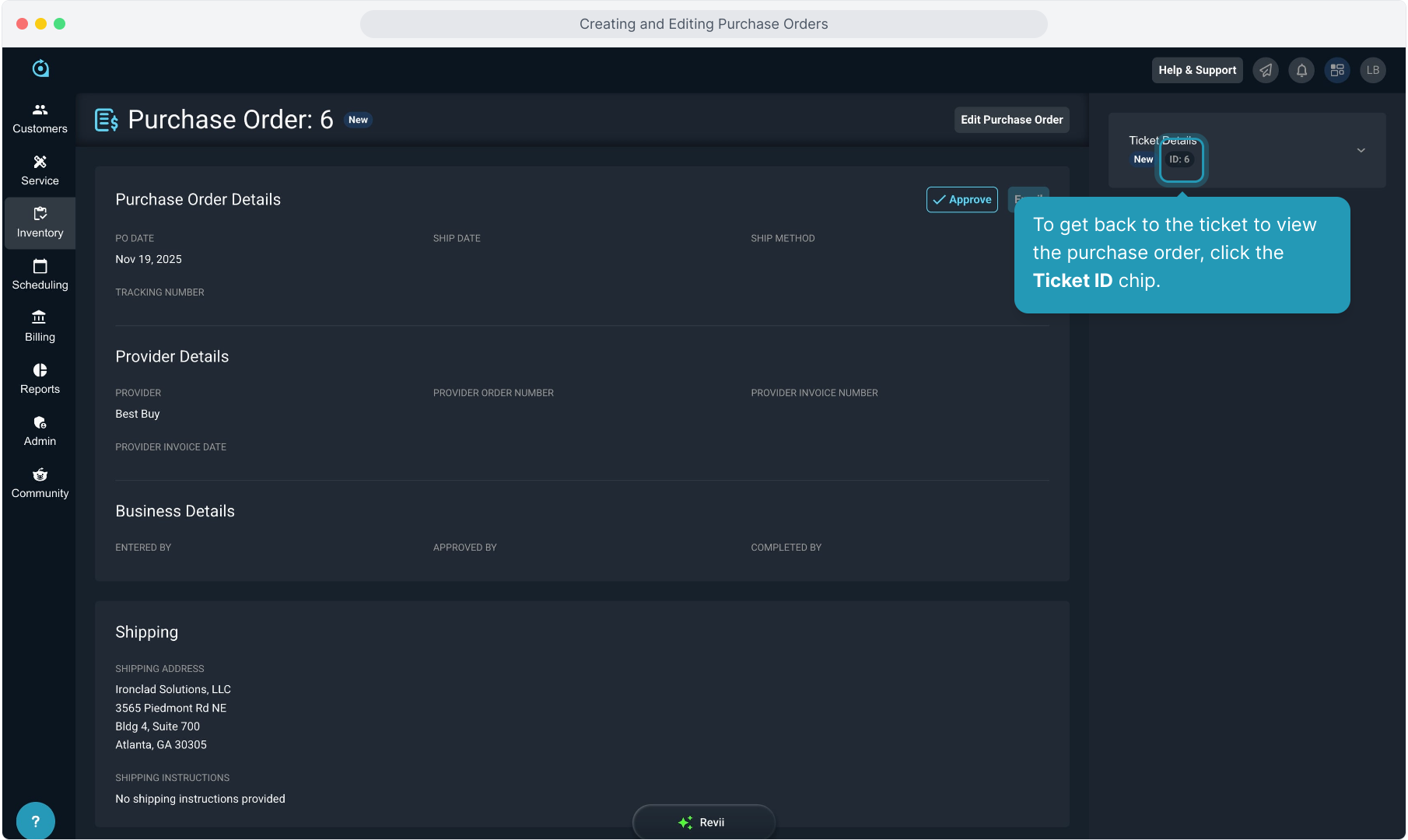Click the paper plane icon in header
Image resolution: width=1408 pixels, height=840 pixels.
(1266, 70)
